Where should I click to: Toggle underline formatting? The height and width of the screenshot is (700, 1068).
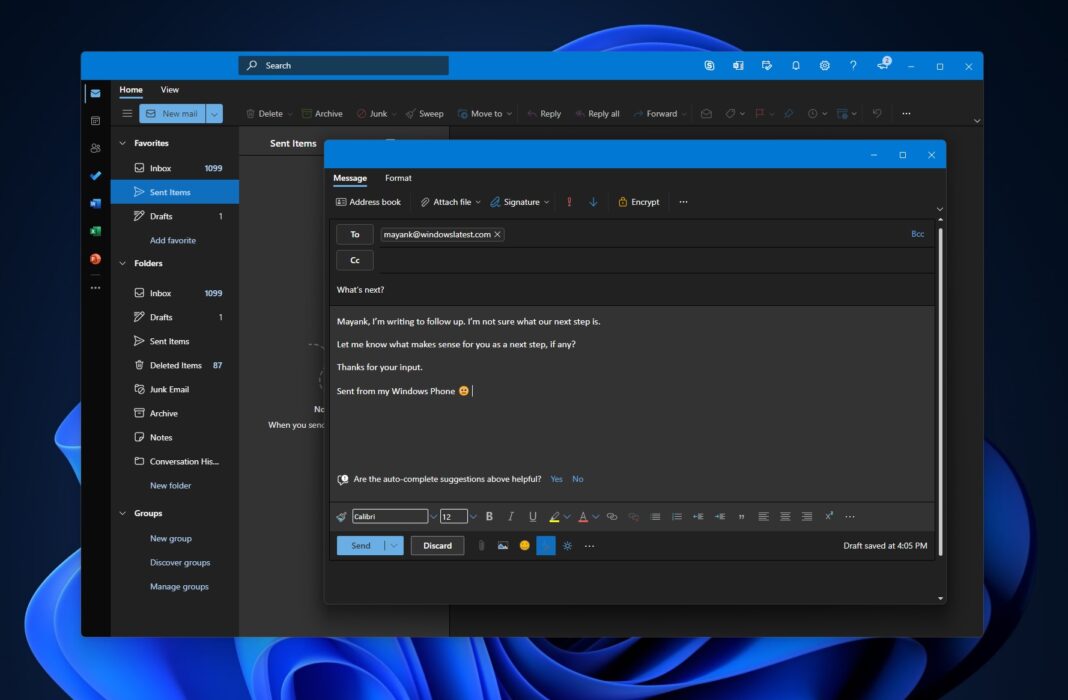532,516
